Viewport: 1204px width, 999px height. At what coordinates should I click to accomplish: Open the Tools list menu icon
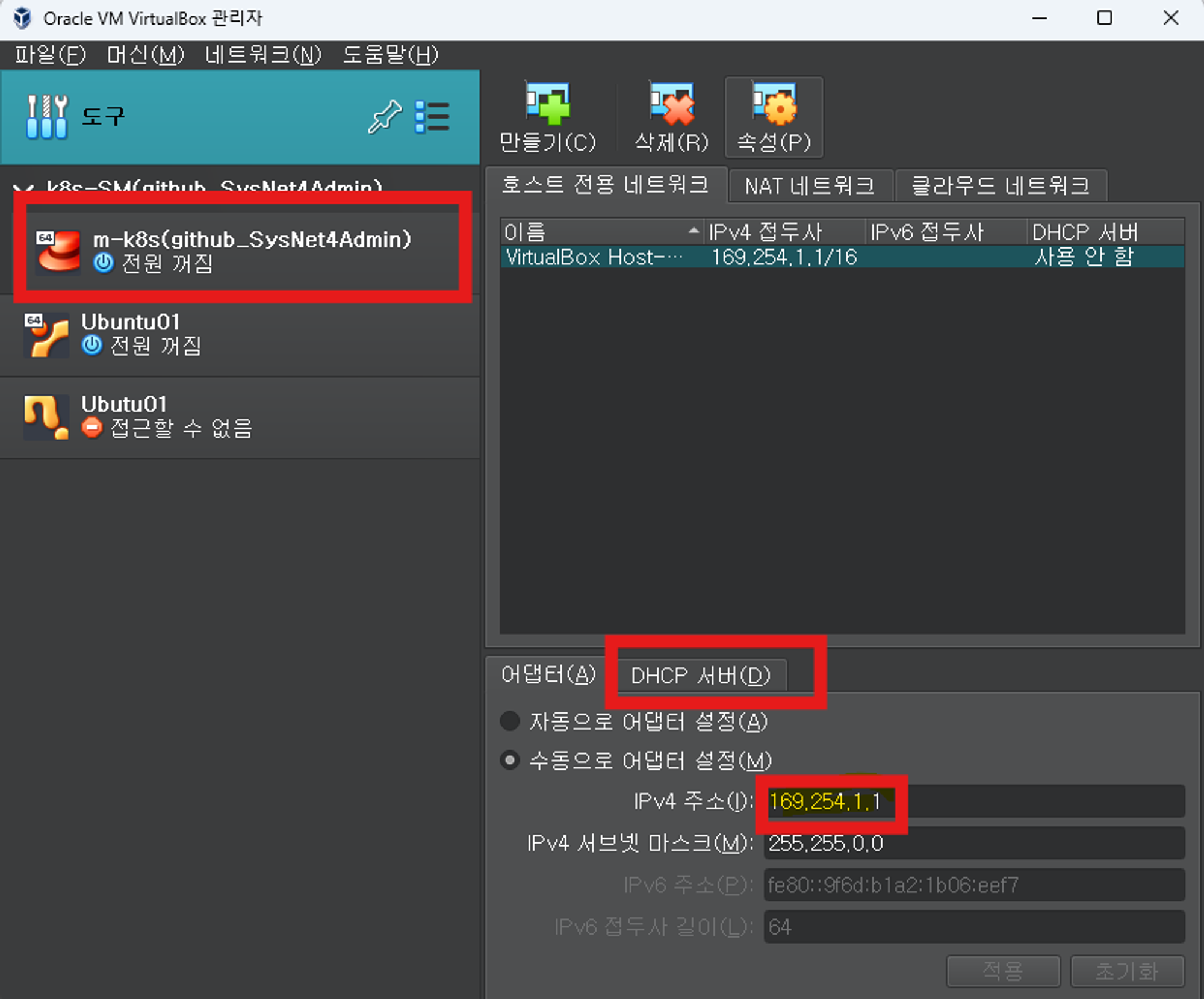tap(432, 116)
